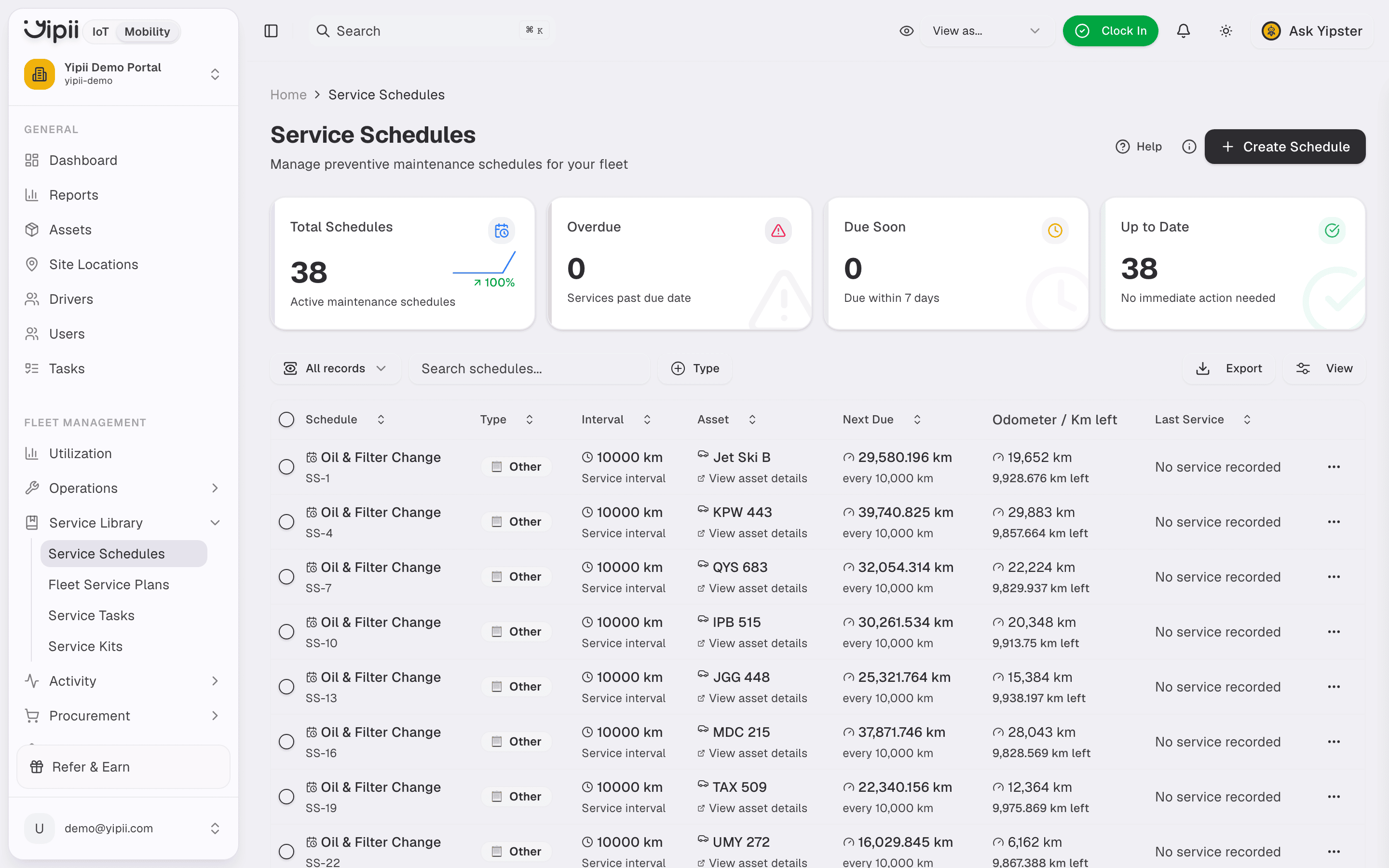Viewport: 1389px width, 868px height.
Task: Select the SS-4 KPW 443 row checkbox
Action: pyautogui.click(x=286, y=522)
